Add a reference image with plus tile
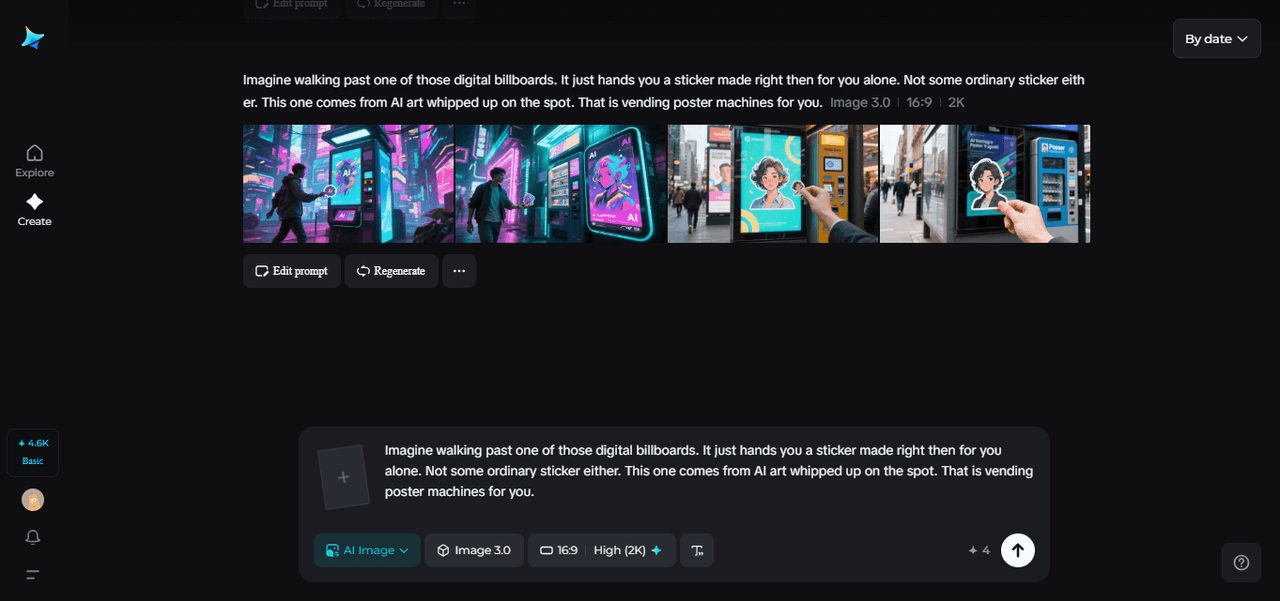The height and width of the screenshot is (601, 1280). (x=343, y=477)
